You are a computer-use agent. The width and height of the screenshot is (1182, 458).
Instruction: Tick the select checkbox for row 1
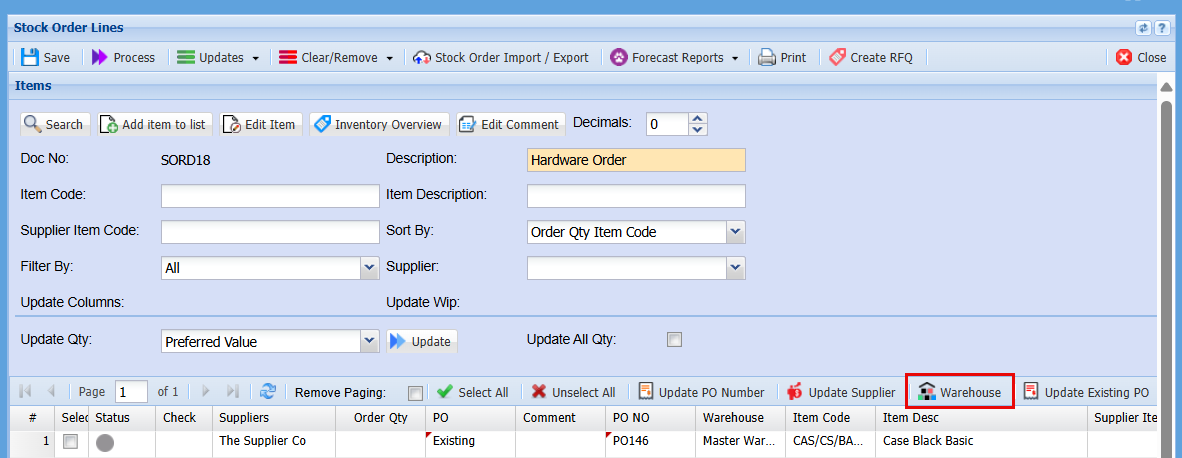(x=70, y=442)
